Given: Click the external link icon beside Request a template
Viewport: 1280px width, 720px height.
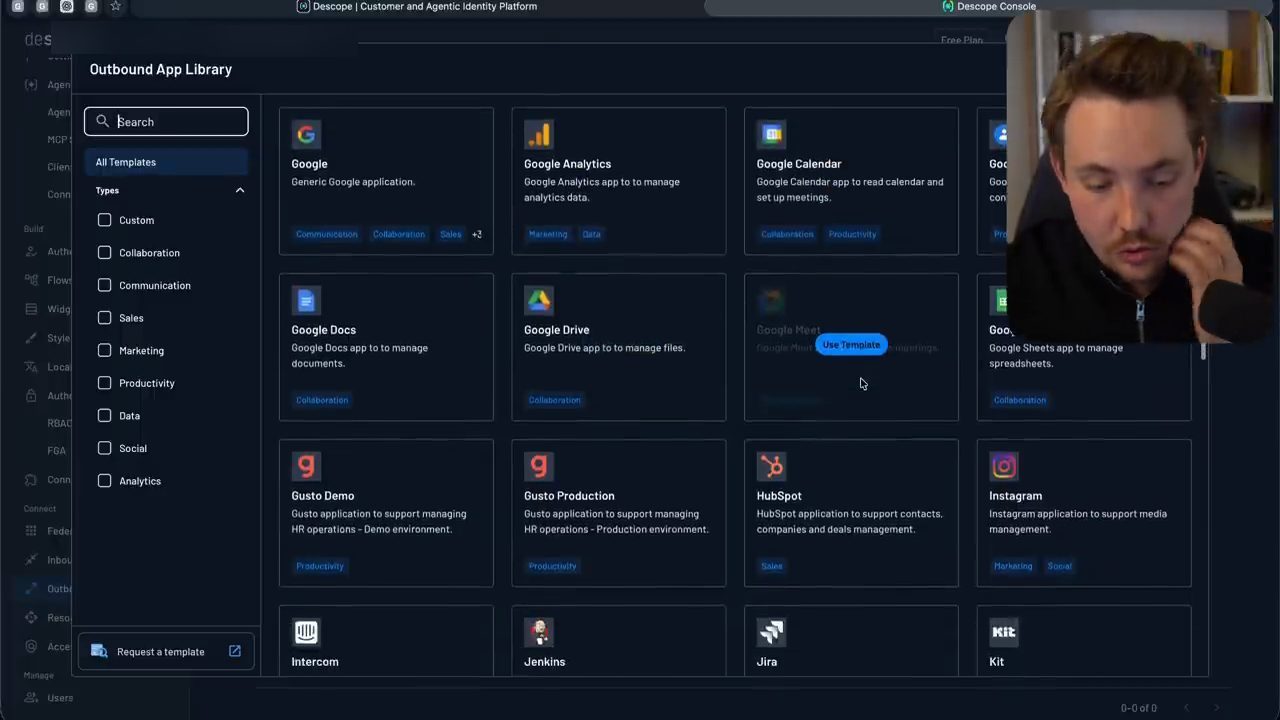Looking at the screenshot, I should tap(235, 651).
